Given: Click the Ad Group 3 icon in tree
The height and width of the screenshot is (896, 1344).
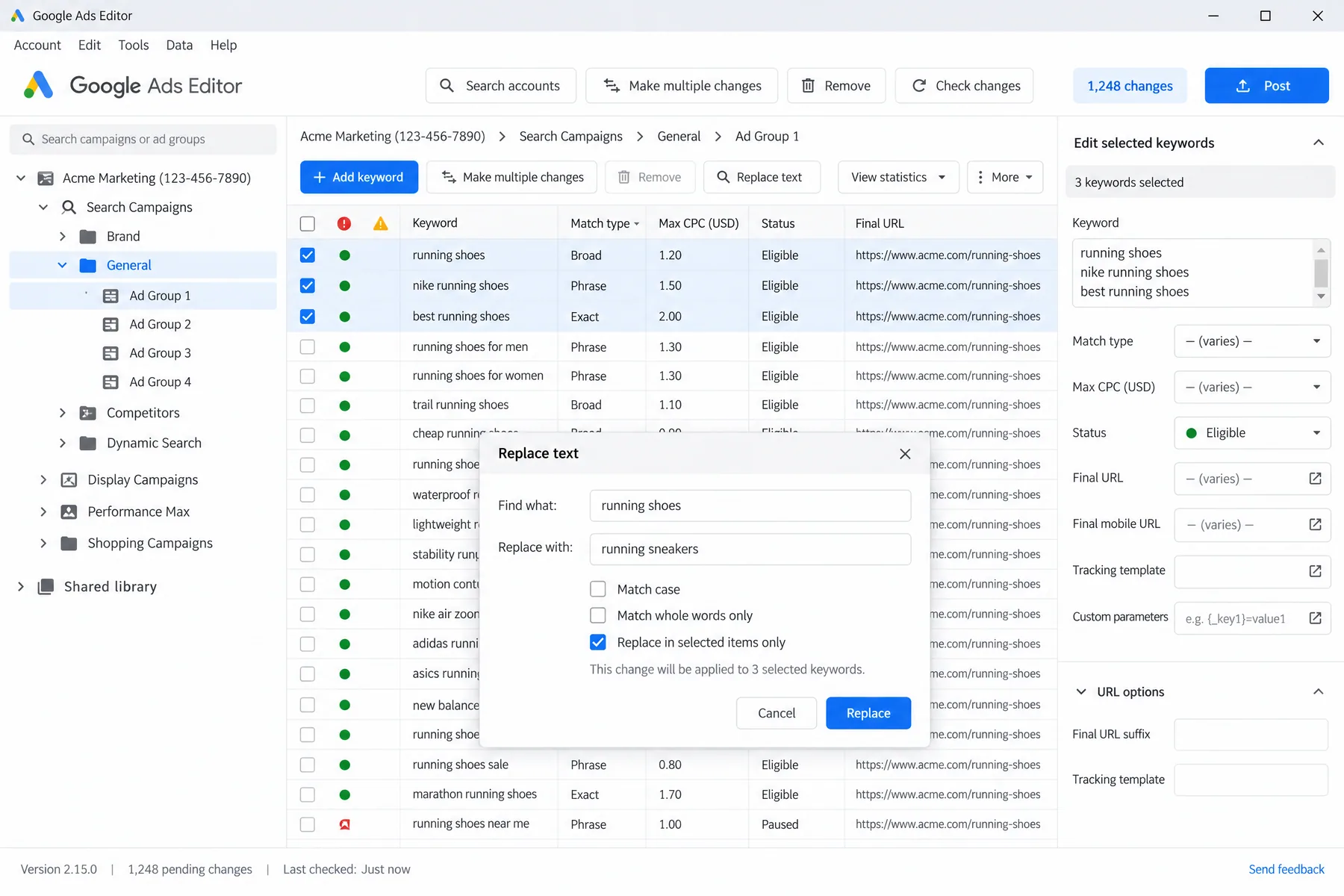Looking at the screenshot, I should coord(111,353).
